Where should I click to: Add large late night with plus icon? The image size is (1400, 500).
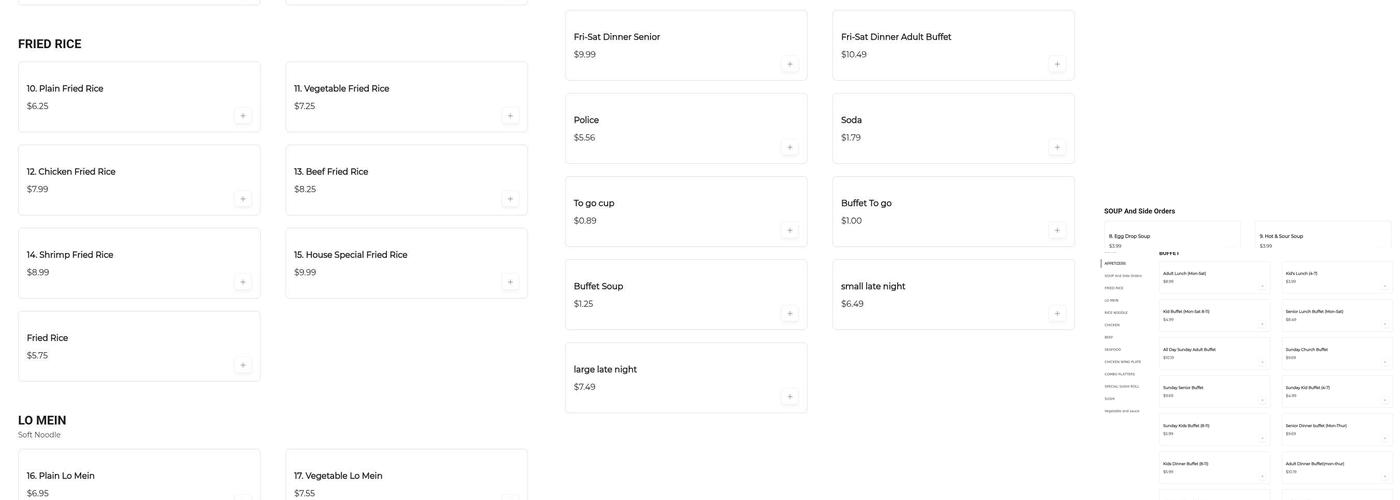(x=790, y=397)
